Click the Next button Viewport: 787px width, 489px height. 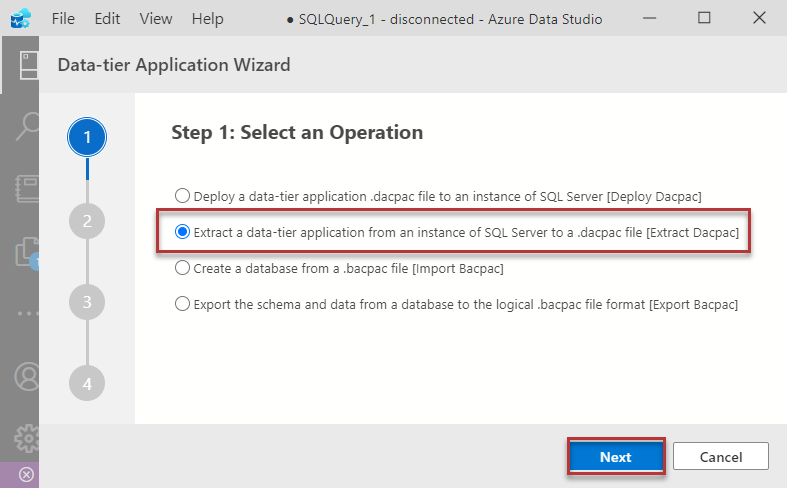point(615,457)
